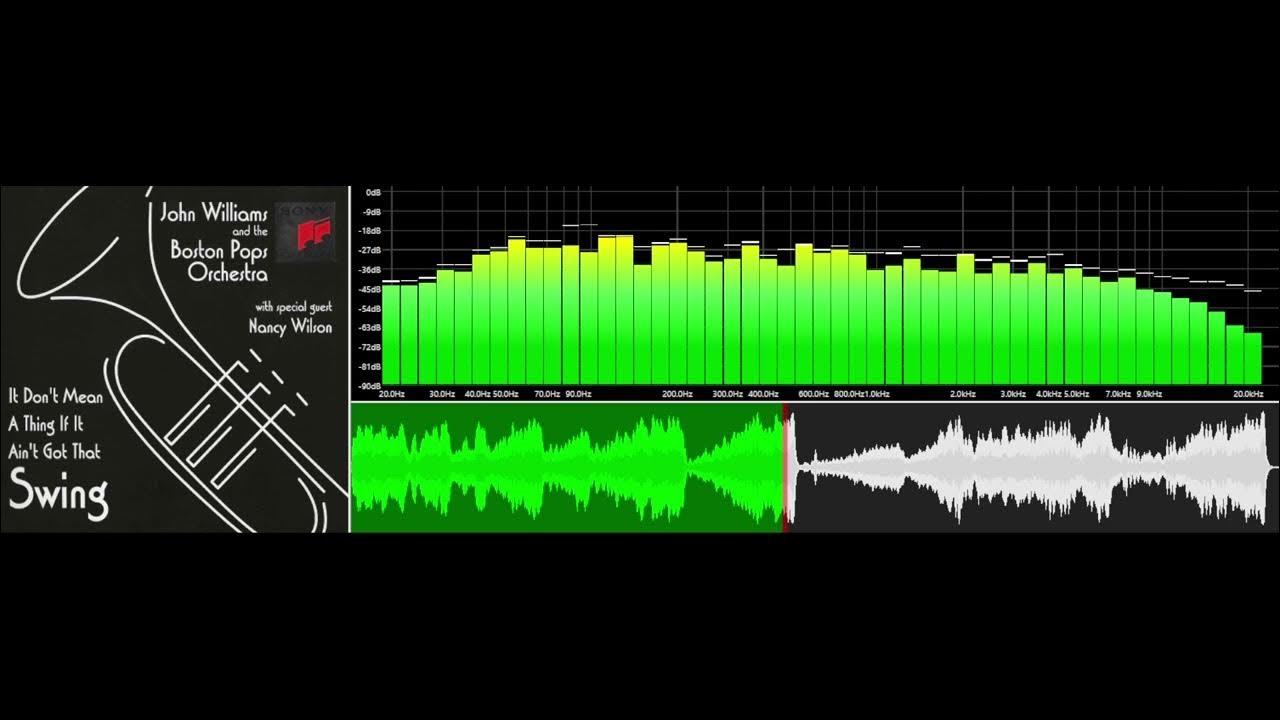The image size is (1280, 720).
Task: Click the 'It Don't Mean' line on the cover
Action: point(55,396)
